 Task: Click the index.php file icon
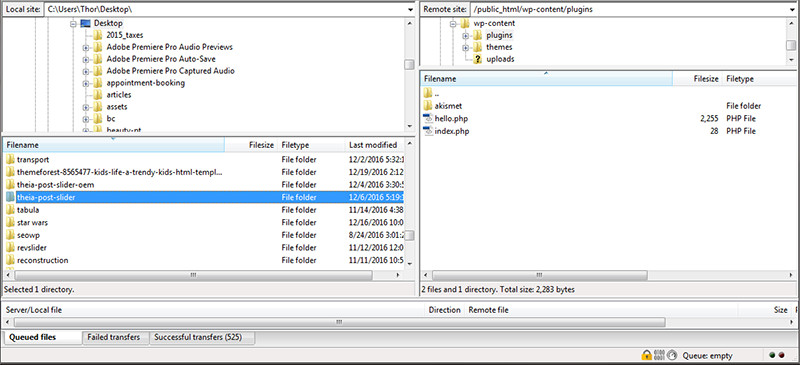point(428,131)
